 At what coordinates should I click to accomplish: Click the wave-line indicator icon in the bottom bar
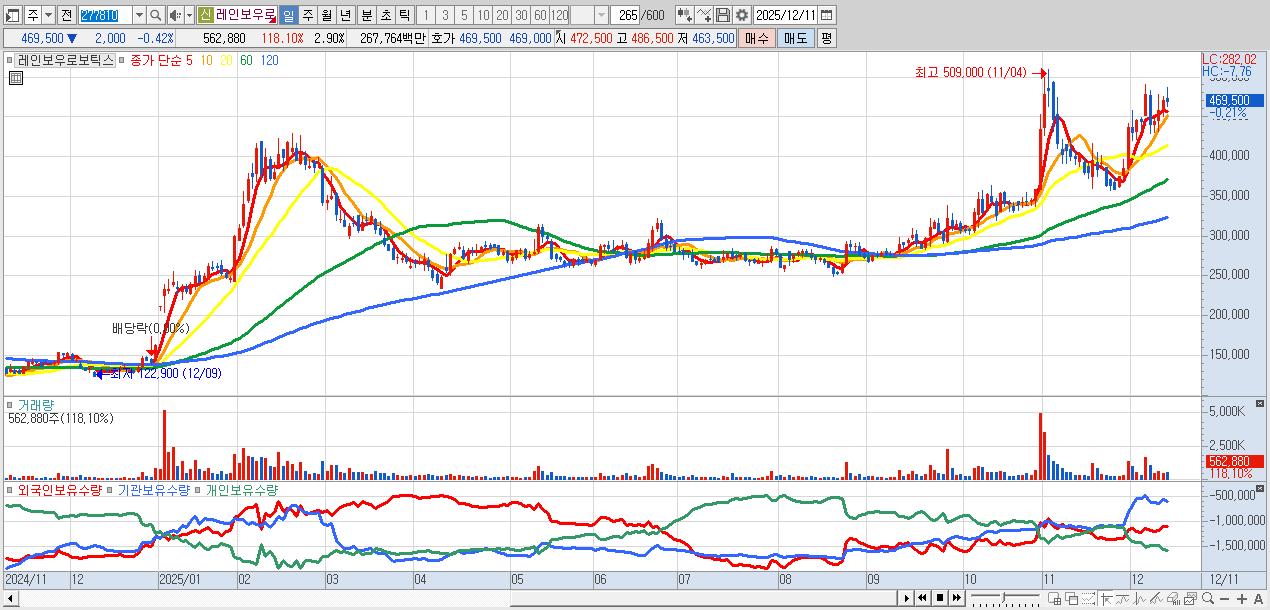click(1122, 598)
